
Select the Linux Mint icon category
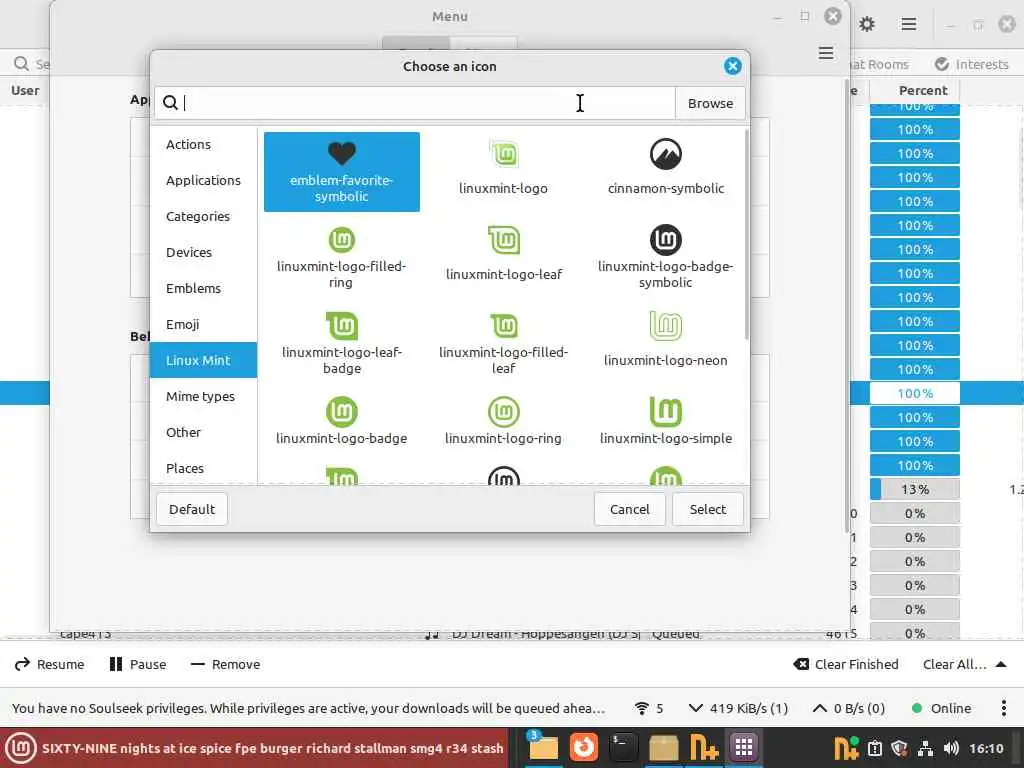coord(203,360)
